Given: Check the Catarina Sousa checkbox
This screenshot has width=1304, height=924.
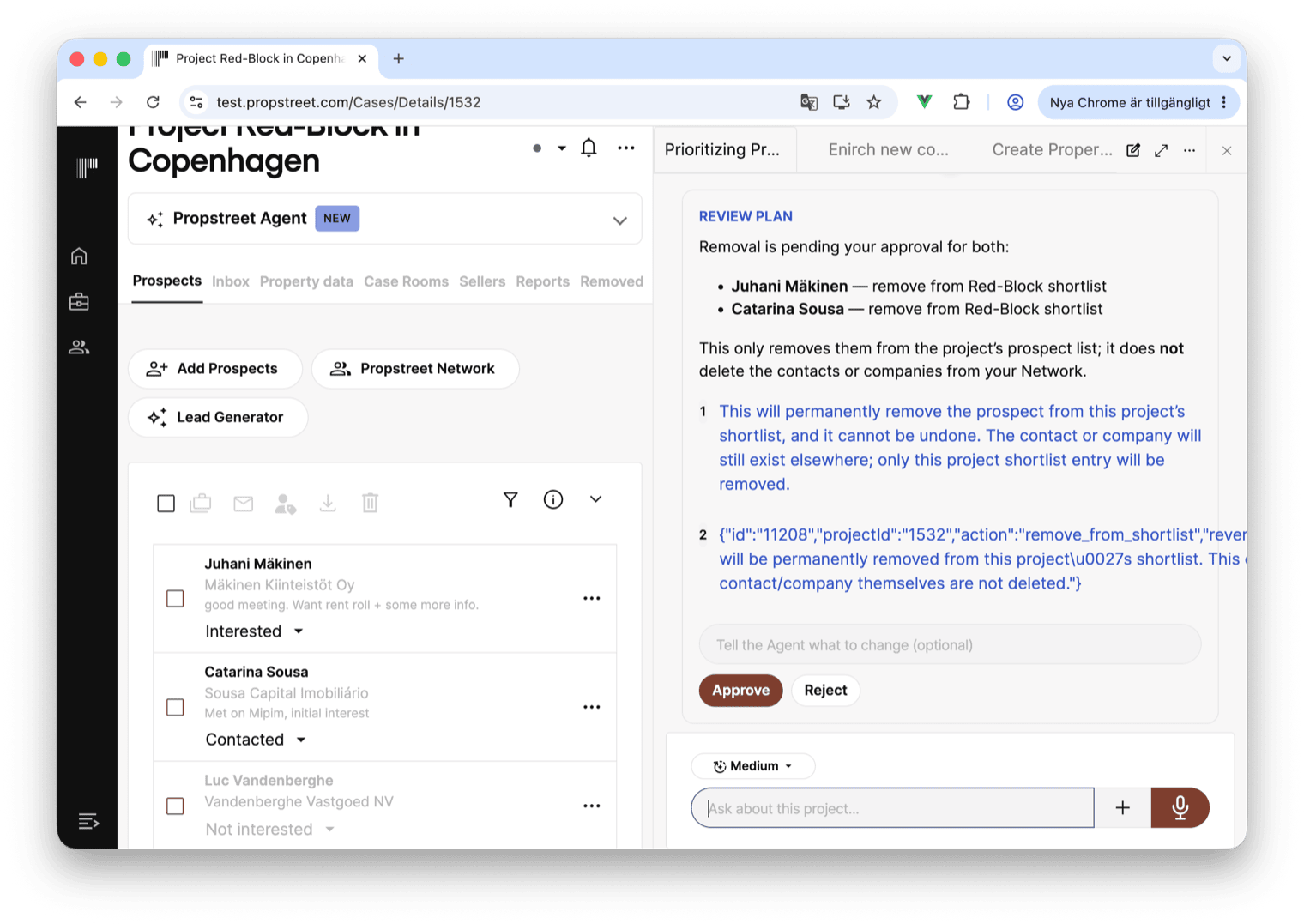Looking at the screenshot, I should click(x=175, y=707).
